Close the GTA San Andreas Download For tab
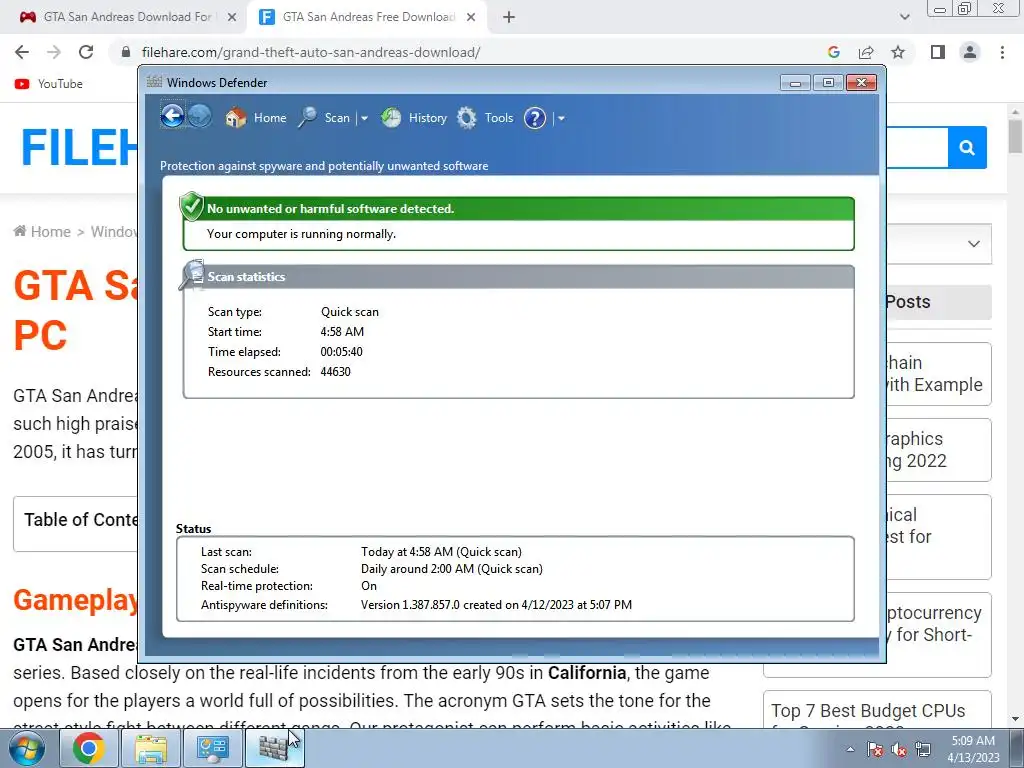This screenshot has width=1024, height=768. 232,18
